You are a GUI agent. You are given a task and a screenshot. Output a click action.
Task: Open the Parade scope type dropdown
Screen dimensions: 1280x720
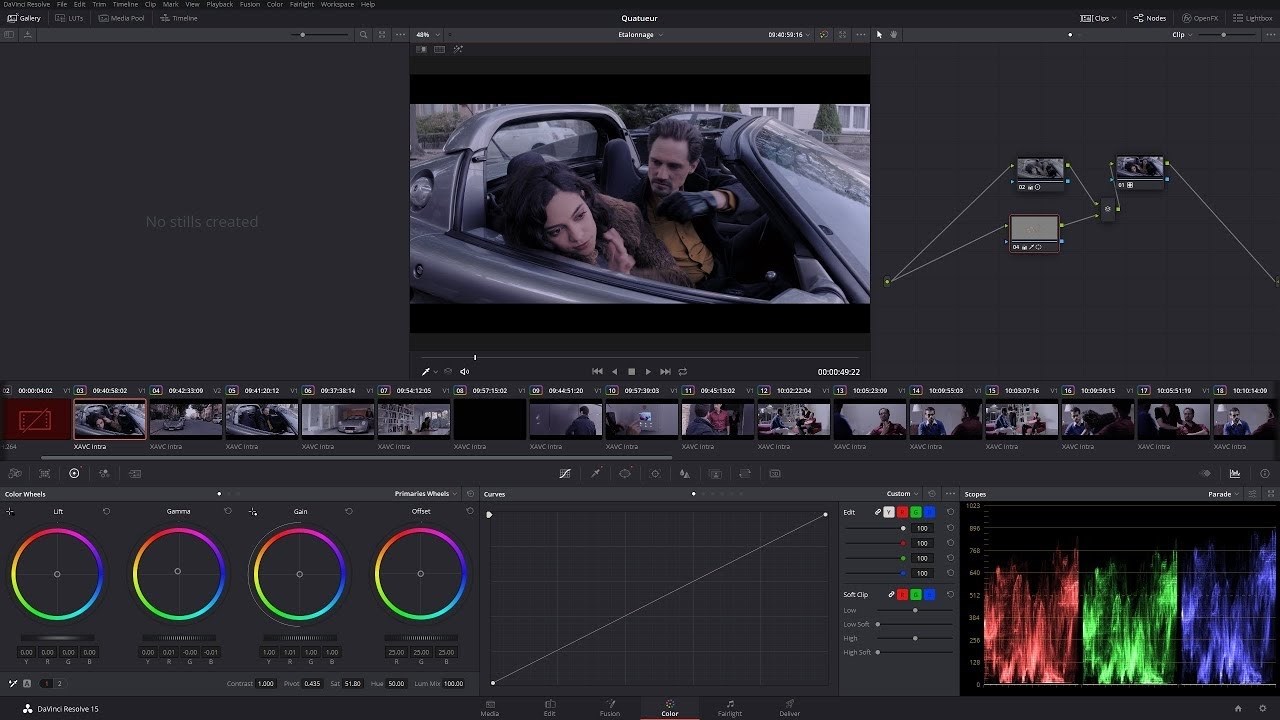[1223, 494]
